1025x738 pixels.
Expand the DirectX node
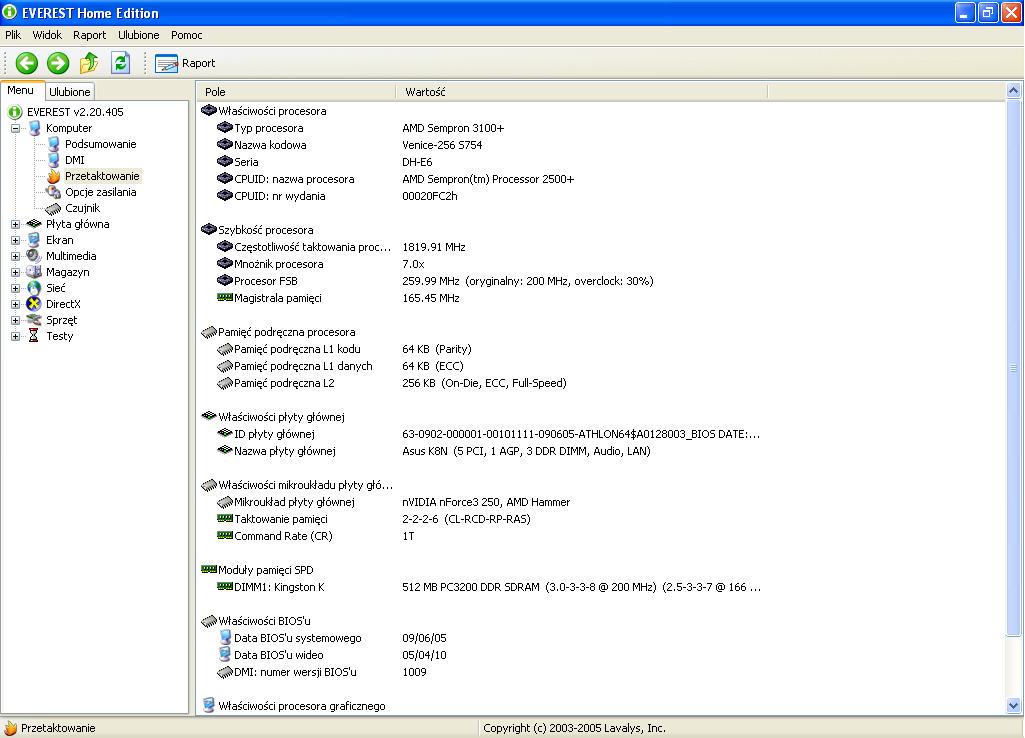pos(16,304)
